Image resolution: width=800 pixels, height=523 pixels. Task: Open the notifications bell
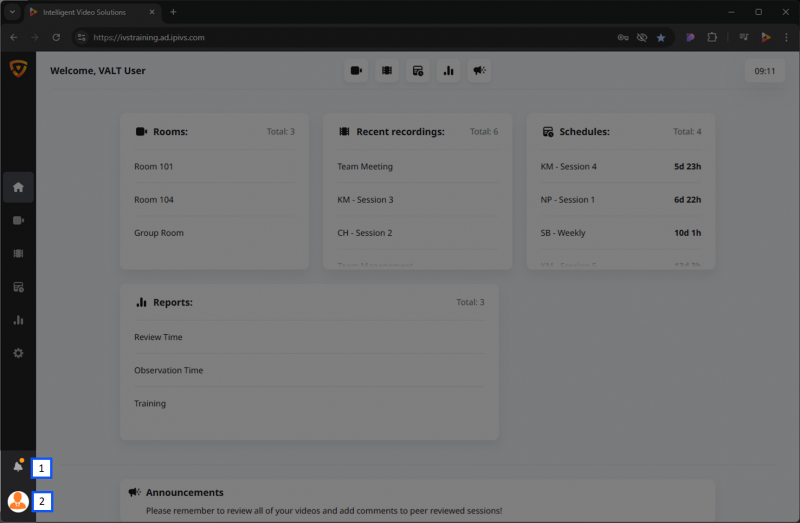point(18,466)
